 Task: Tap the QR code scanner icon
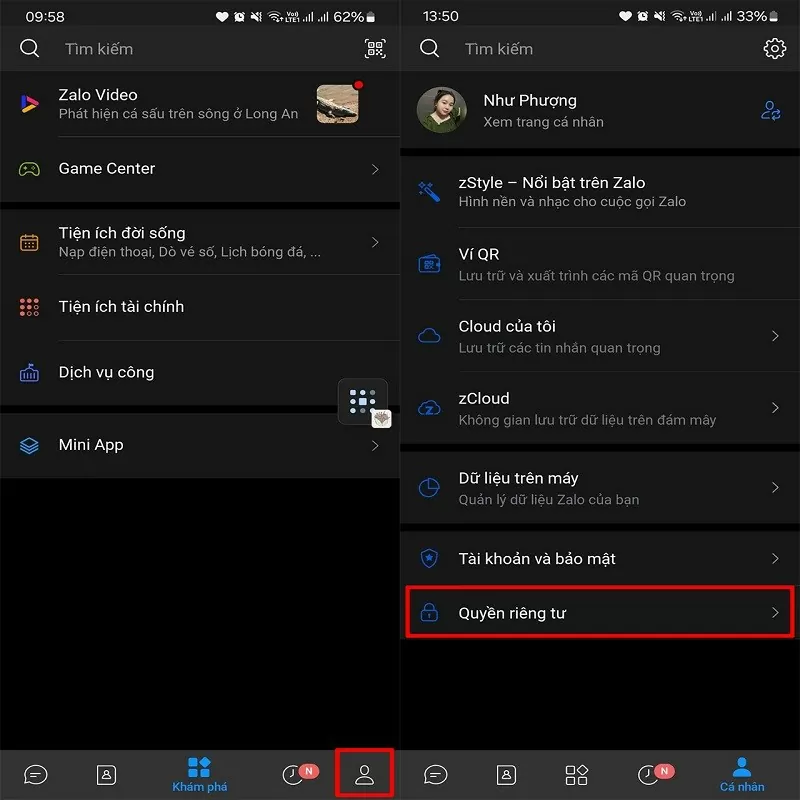click(x=375, y=49)
